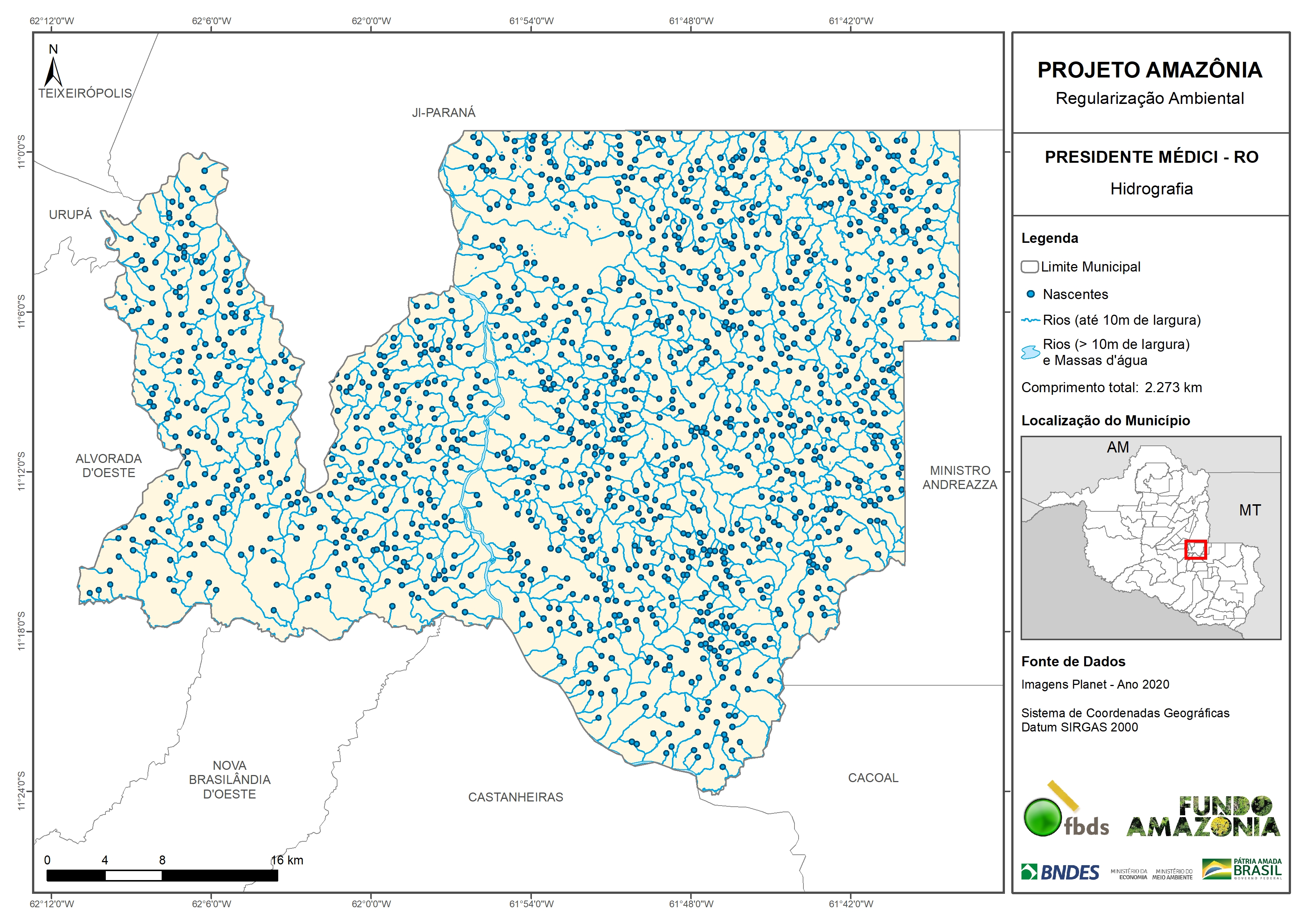1307x924 pixels.
Task: Click the fbds green sphere logo
Action: click(x=1042, y=817)
